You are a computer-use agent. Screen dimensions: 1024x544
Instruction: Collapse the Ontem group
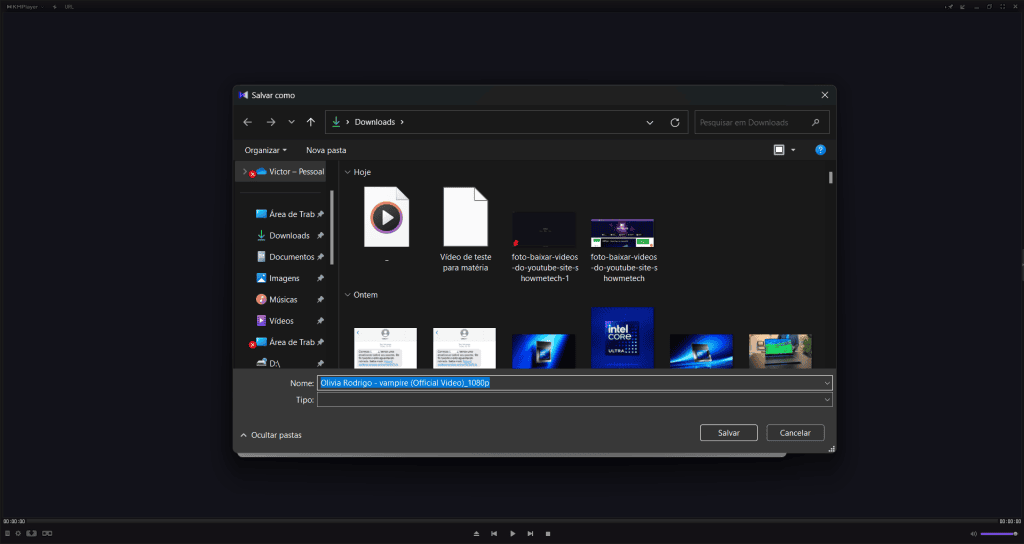pos(348,295)
